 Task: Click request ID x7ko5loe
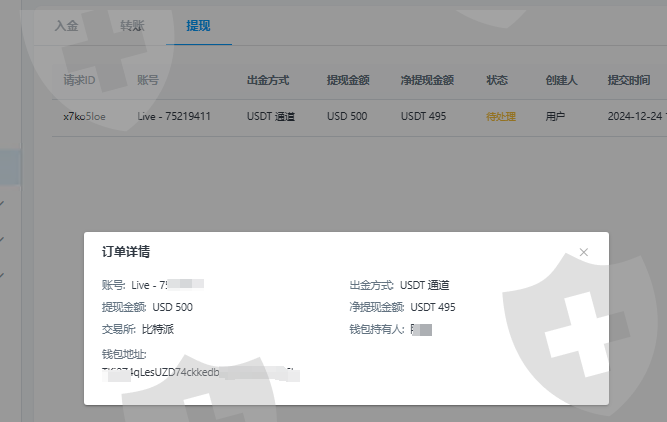point(84,116)
